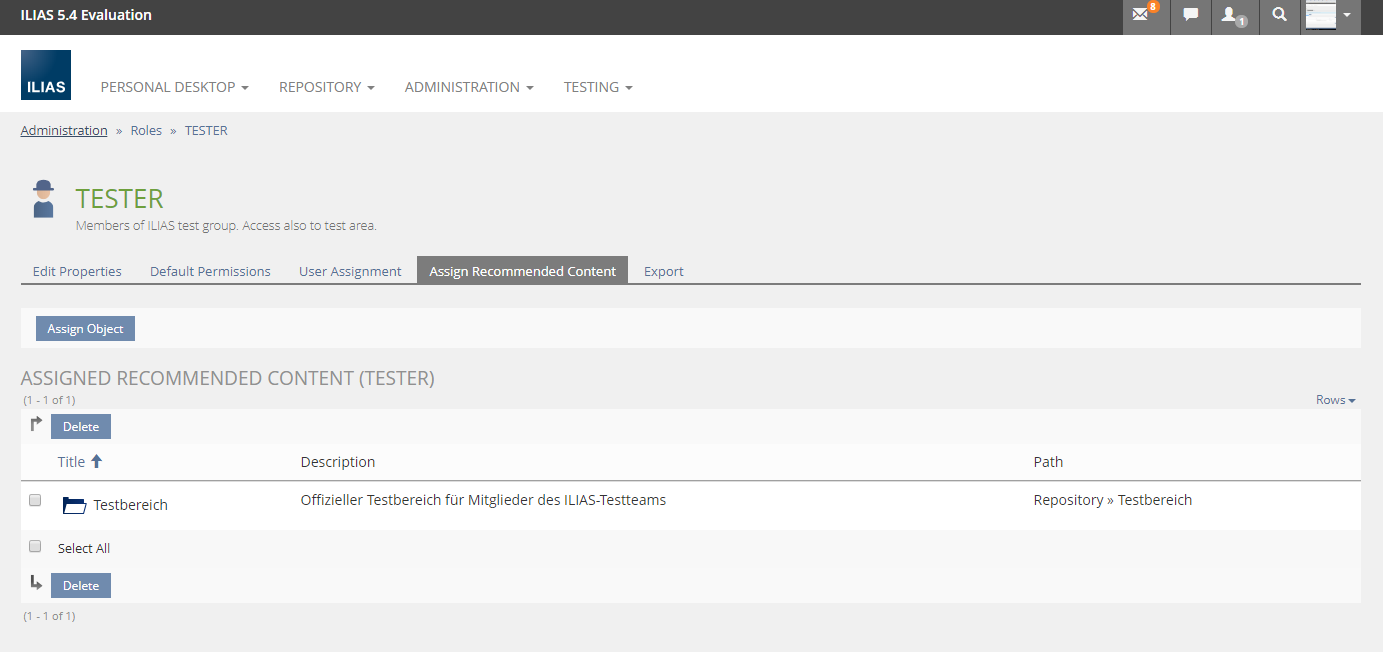This screenshot has width=1383, height=652.
Task: Click the search magnifier icon
Action: [x=1279, y=15]
